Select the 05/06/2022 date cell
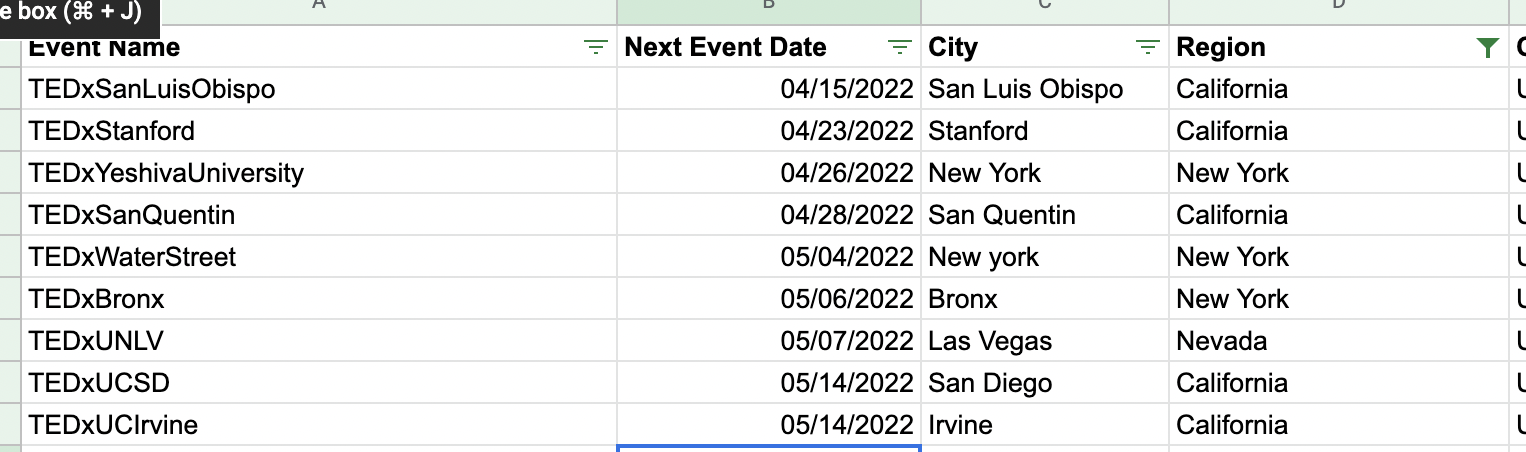This screenshot has height=452, width=1526. tap(769, 299)
